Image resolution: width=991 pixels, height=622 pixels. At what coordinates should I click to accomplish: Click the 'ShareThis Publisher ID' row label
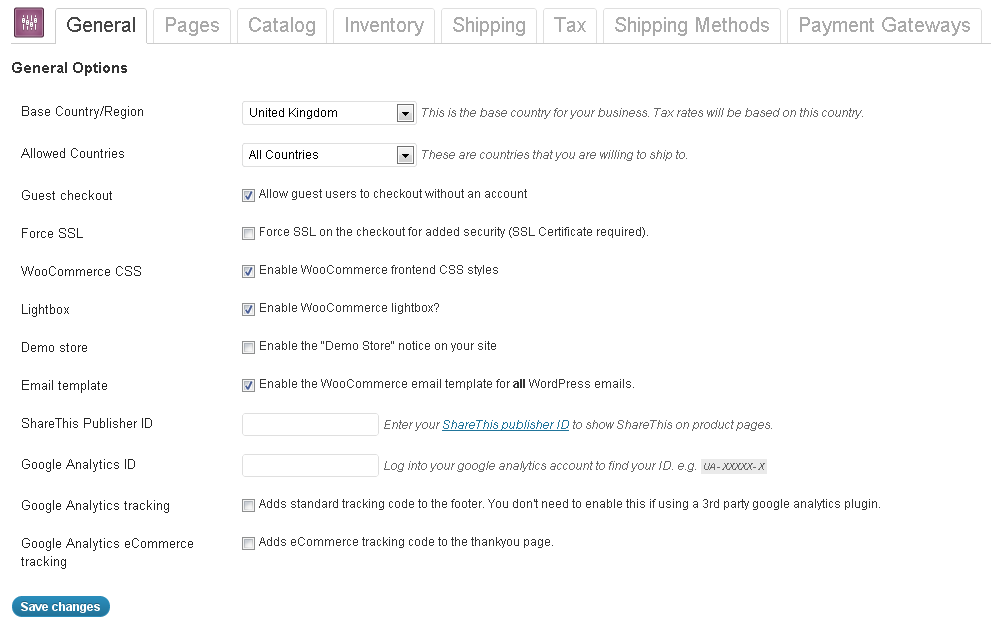pyautogui.click(x=87, y=424)
